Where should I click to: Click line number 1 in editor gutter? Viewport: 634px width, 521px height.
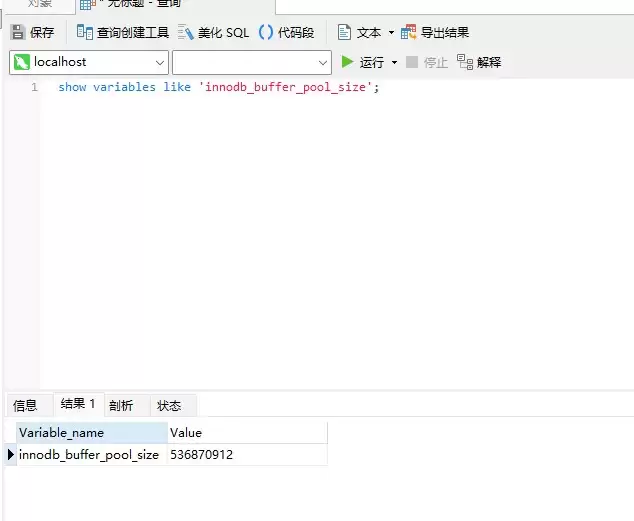34,87
